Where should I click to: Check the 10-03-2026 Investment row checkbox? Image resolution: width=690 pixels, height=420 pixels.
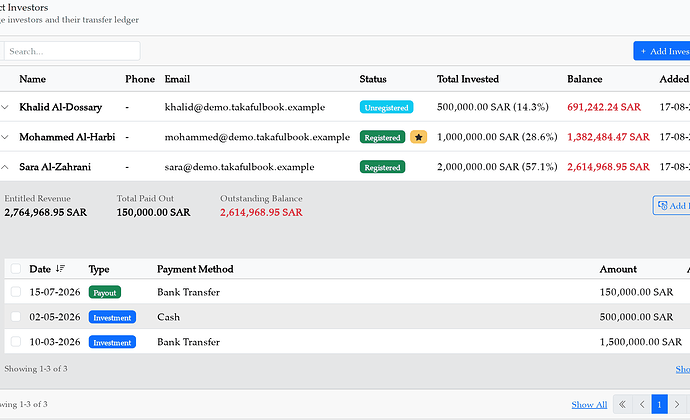pyautogui.click(x=16, y=342)
